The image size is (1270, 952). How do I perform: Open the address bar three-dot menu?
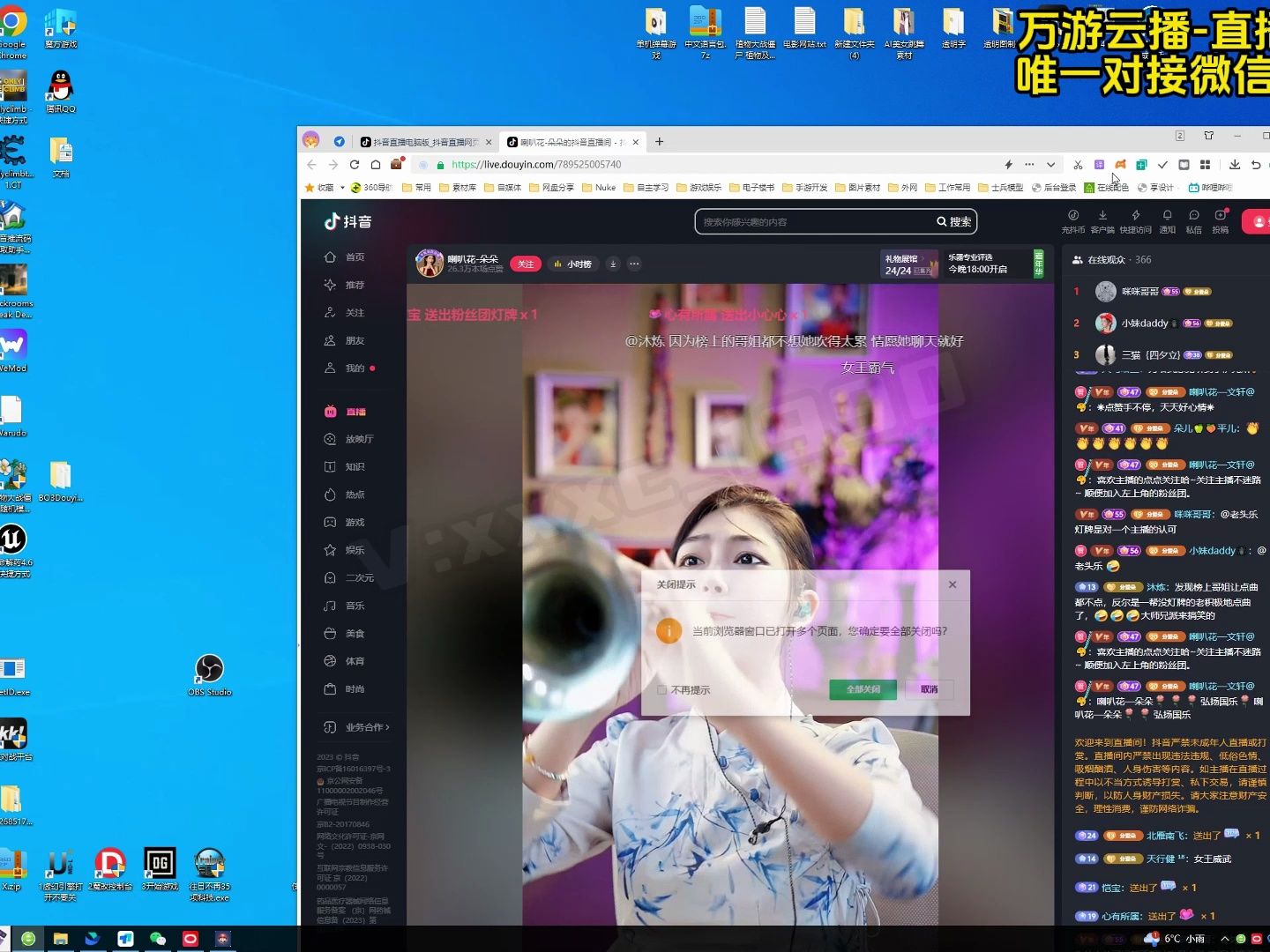(x=1029, y=165)
